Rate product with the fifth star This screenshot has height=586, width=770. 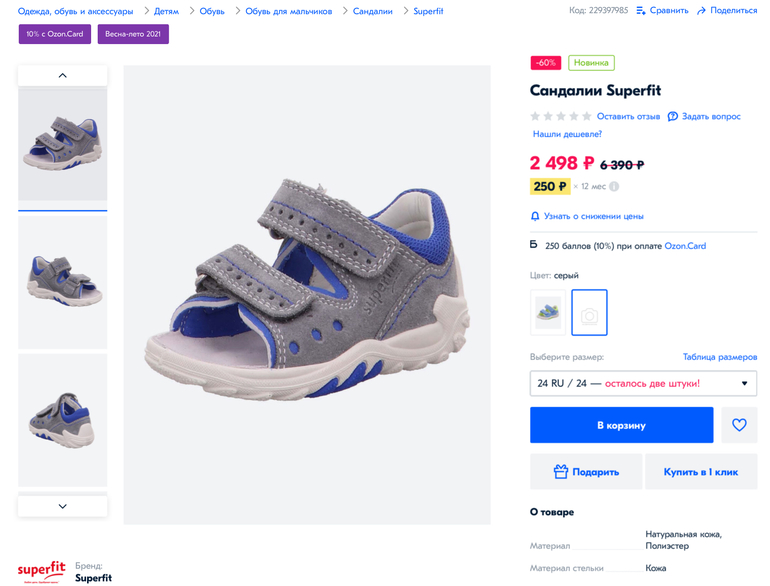pos(587,116)
